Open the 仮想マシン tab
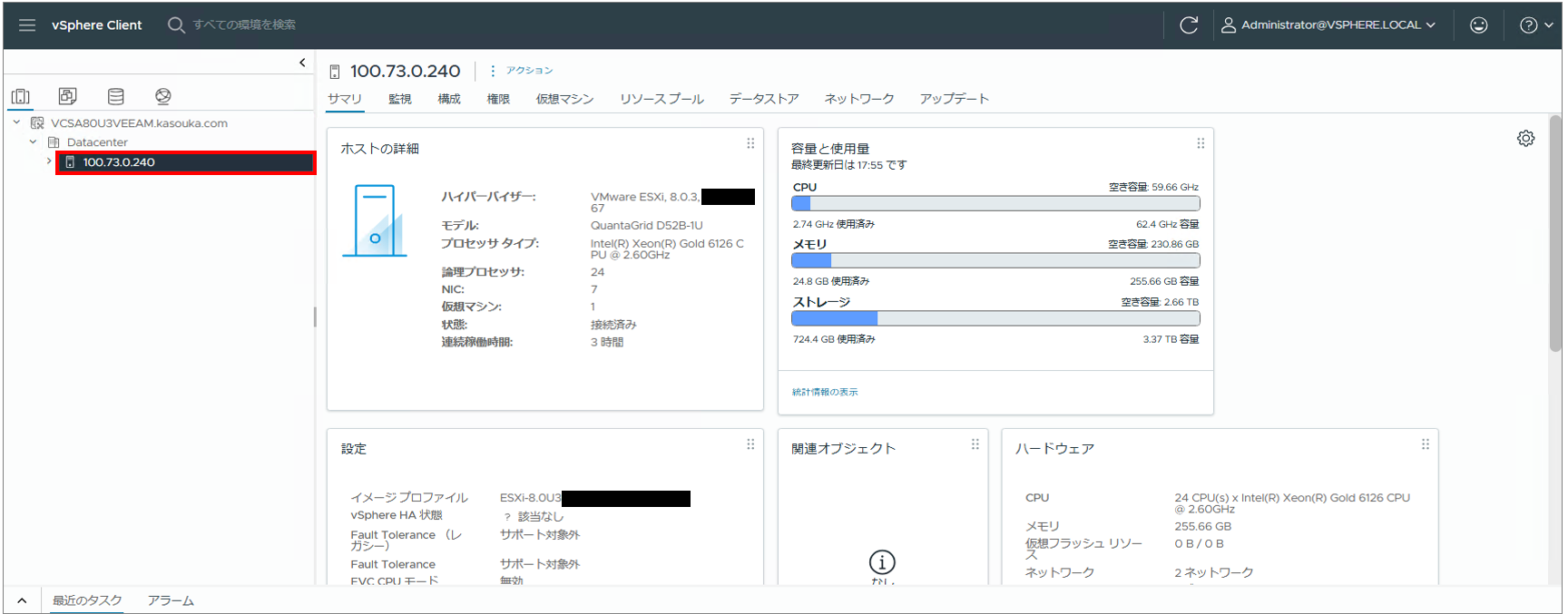Image resolution: width=1568 pixels, height=614 pixels. click(564, 99)
